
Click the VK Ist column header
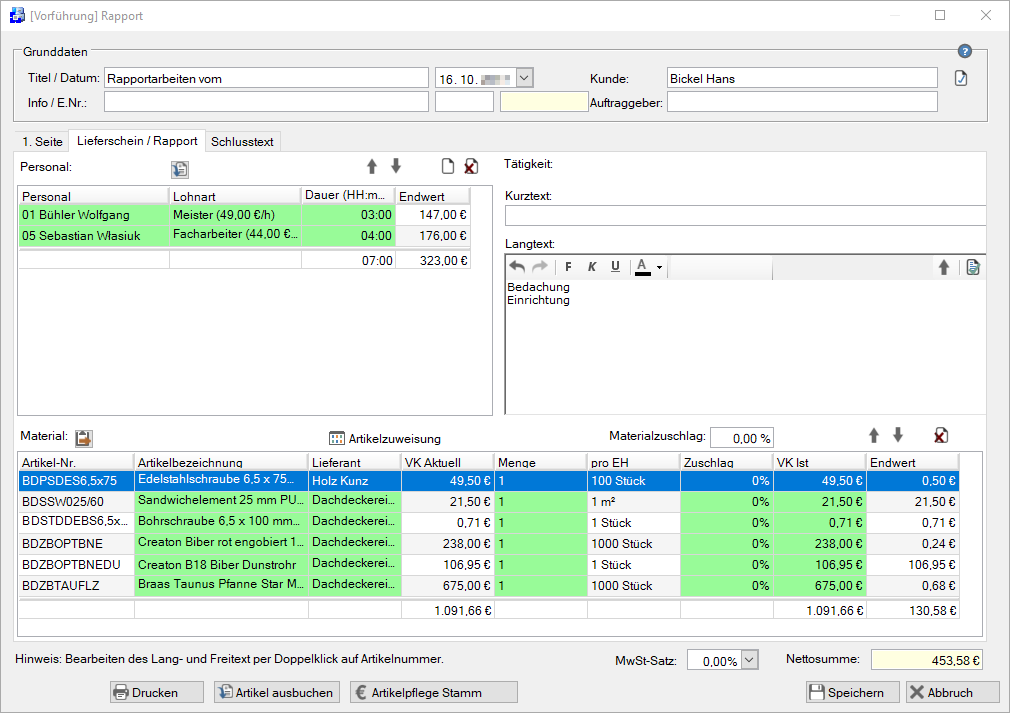(819, 462)
